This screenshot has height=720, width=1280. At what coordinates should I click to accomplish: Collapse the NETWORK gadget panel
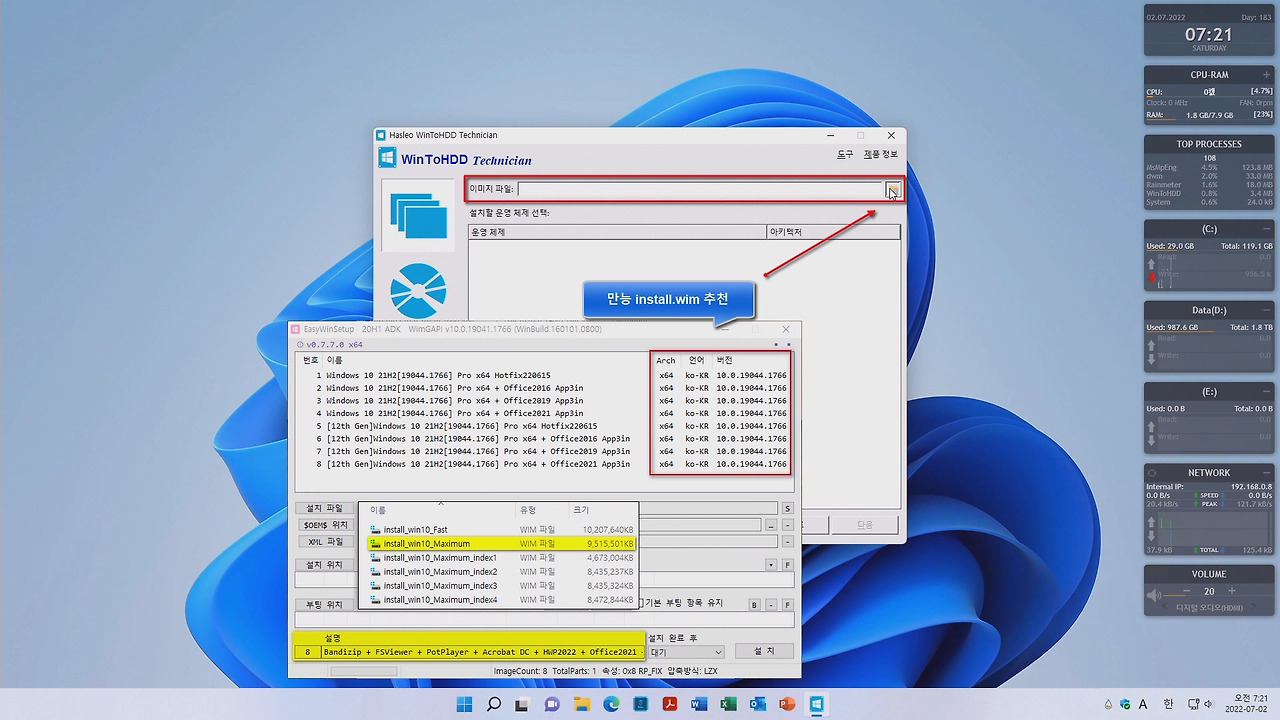[x=1267, y=473]
